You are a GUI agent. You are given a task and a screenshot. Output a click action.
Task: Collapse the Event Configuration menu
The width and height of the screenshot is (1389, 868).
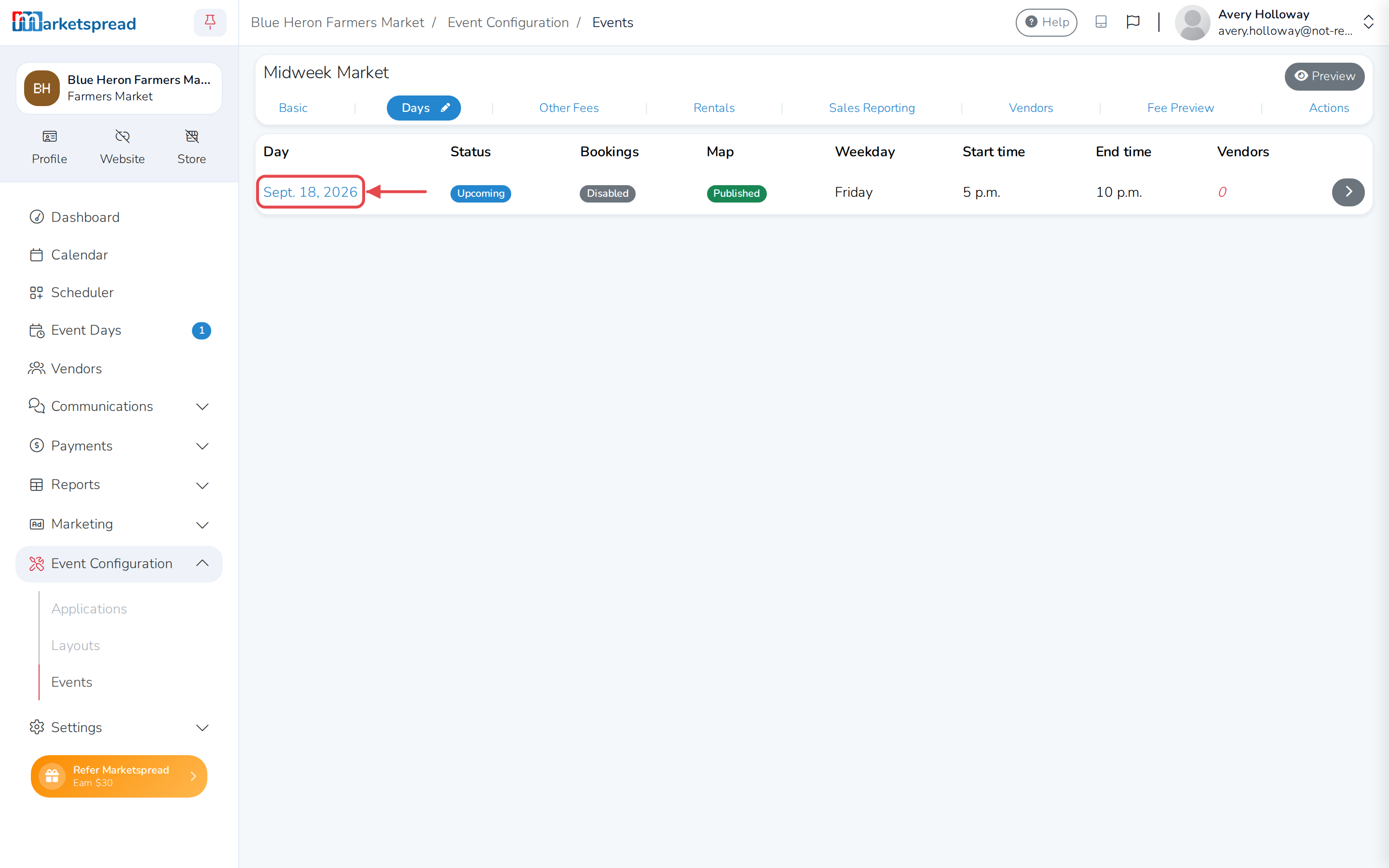(x=119, y=564)
